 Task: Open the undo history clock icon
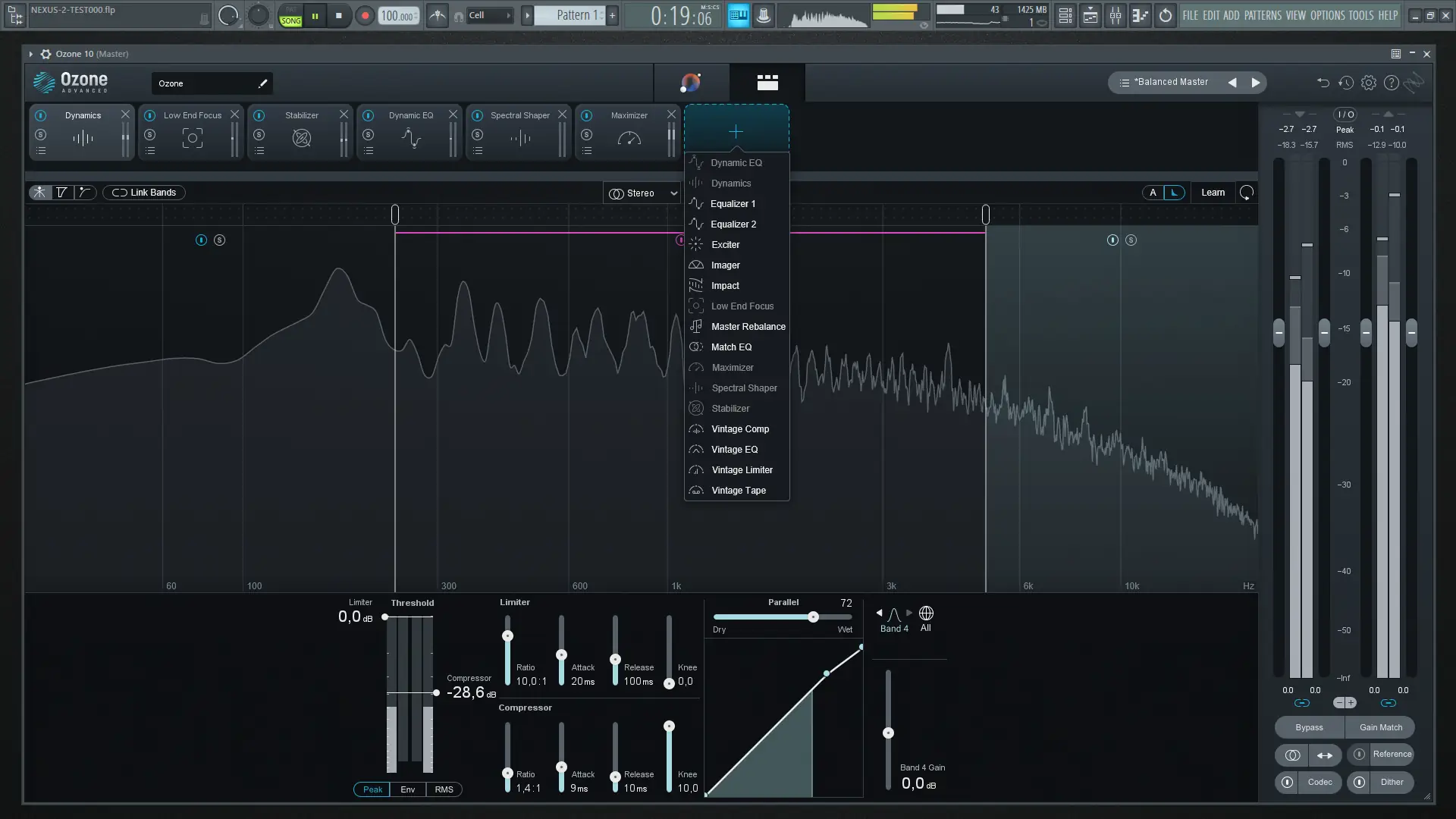pyautogui.click(x=1346, y=83)
